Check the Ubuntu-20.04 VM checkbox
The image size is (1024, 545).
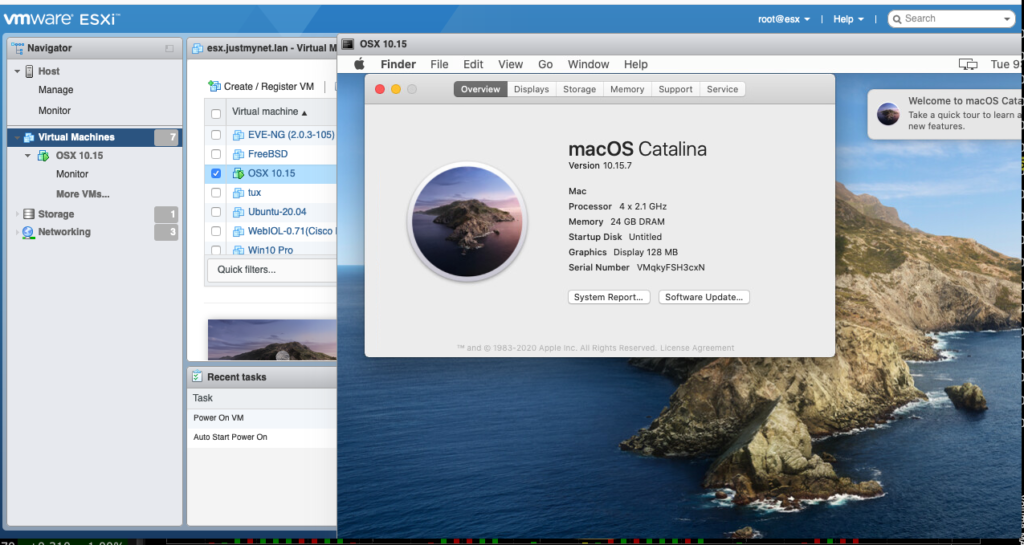[216, 211]
